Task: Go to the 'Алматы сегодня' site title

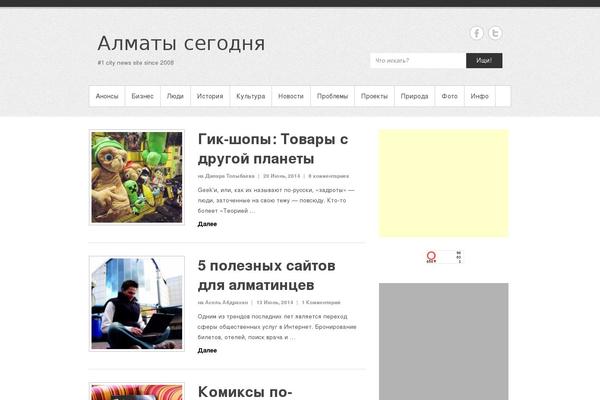Action: click(x=181, y=43)
